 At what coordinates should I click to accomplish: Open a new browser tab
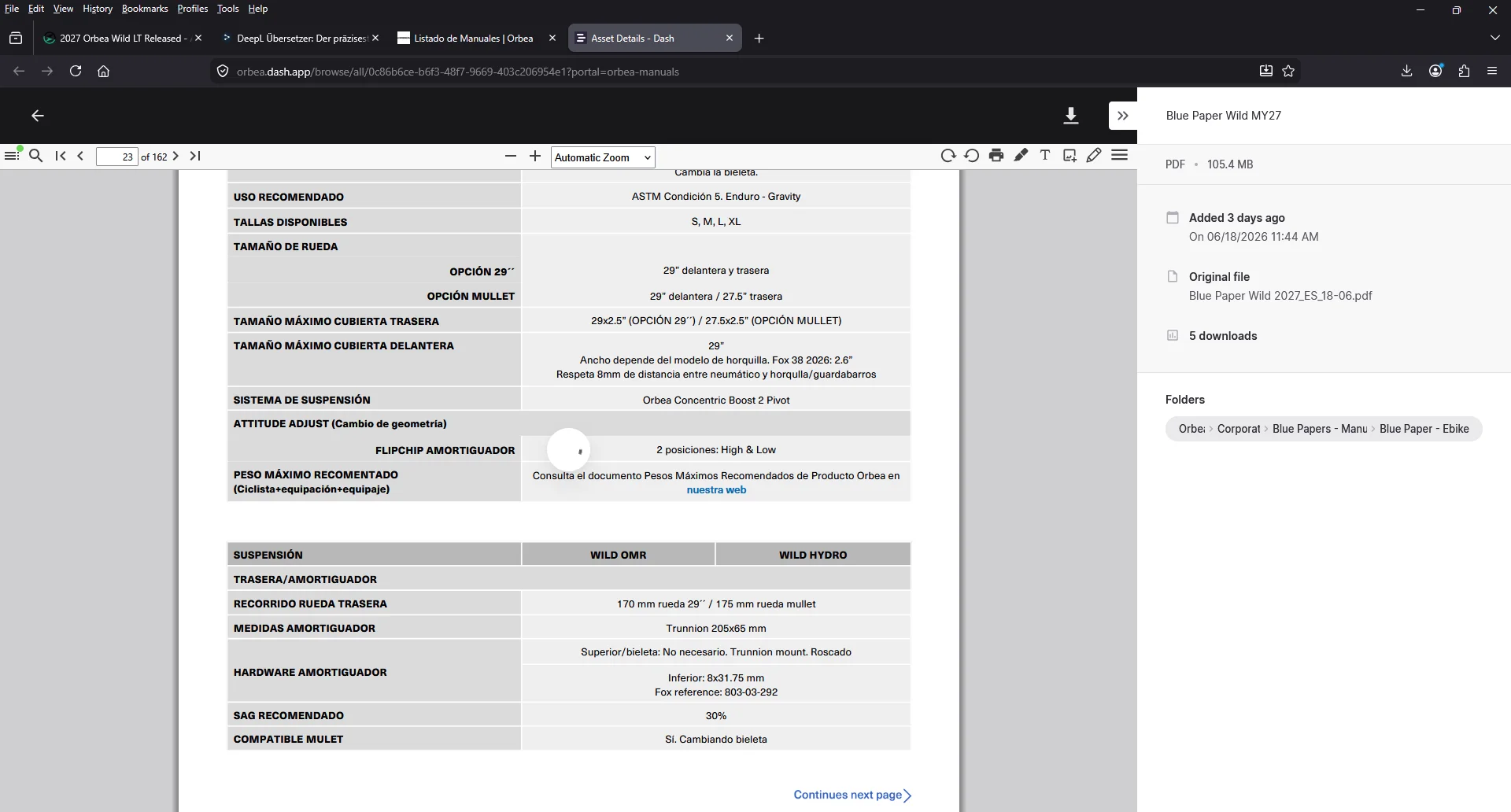(x=759, y=38)
